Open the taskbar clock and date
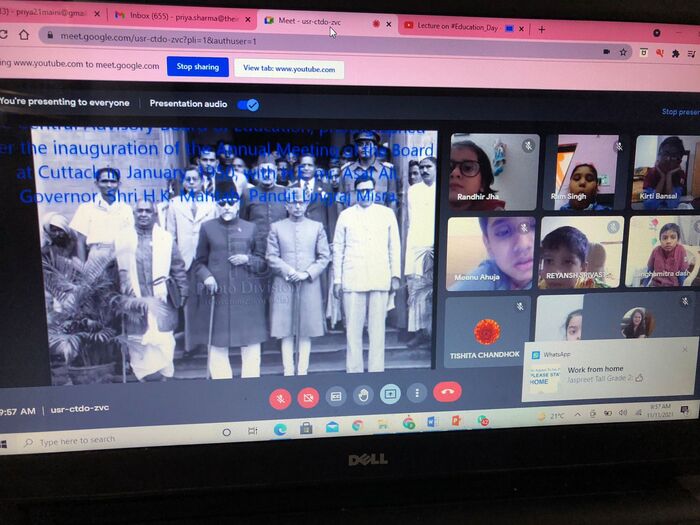 click(660, 411)
